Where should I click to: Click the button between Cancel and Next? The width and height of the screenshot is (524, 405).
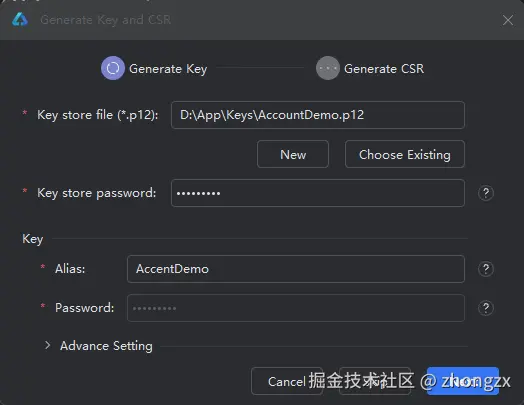pos(375,381)
